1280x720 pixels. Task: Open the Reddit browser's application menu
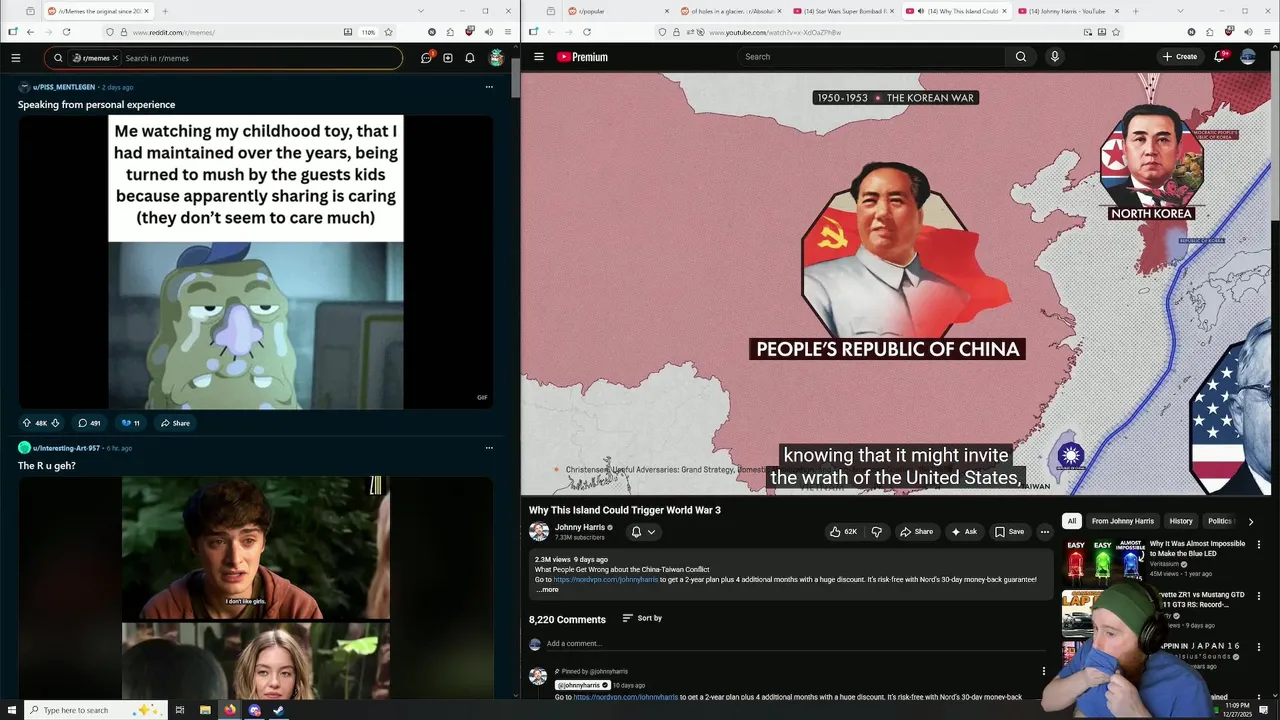pos(508,32)
